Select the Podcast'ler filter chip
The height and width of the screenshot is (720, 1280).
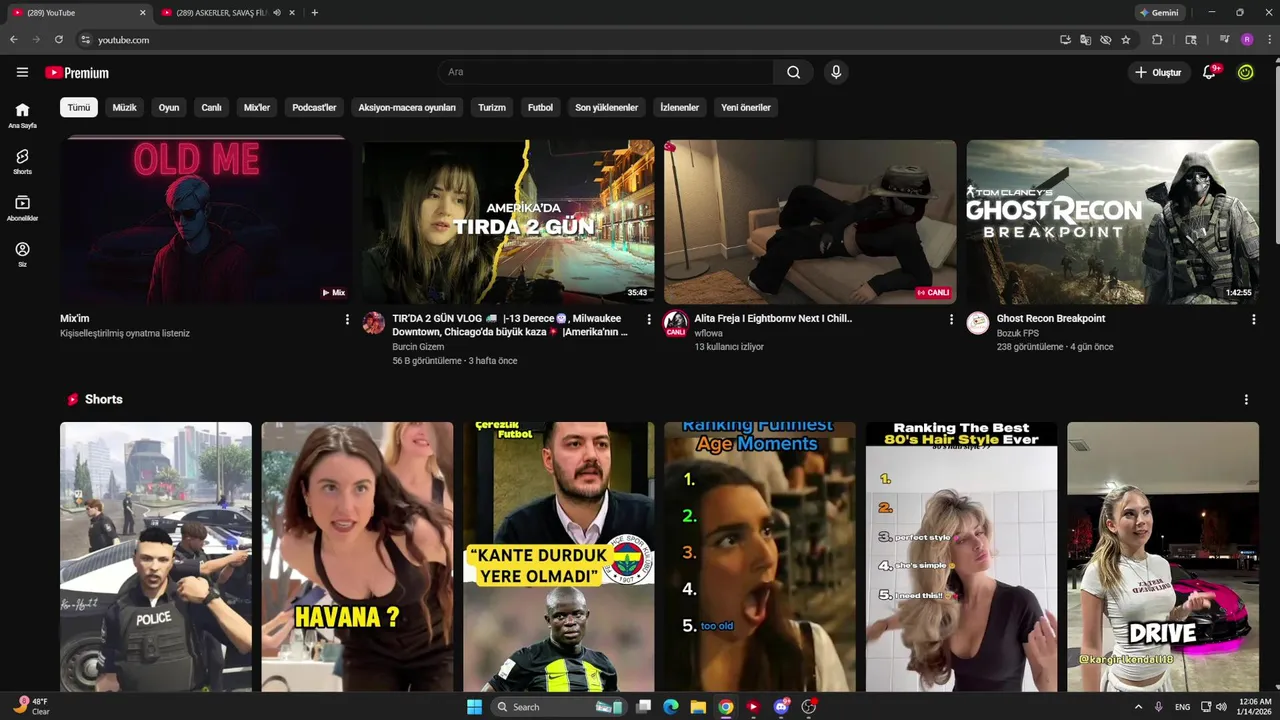coord(314,107)
